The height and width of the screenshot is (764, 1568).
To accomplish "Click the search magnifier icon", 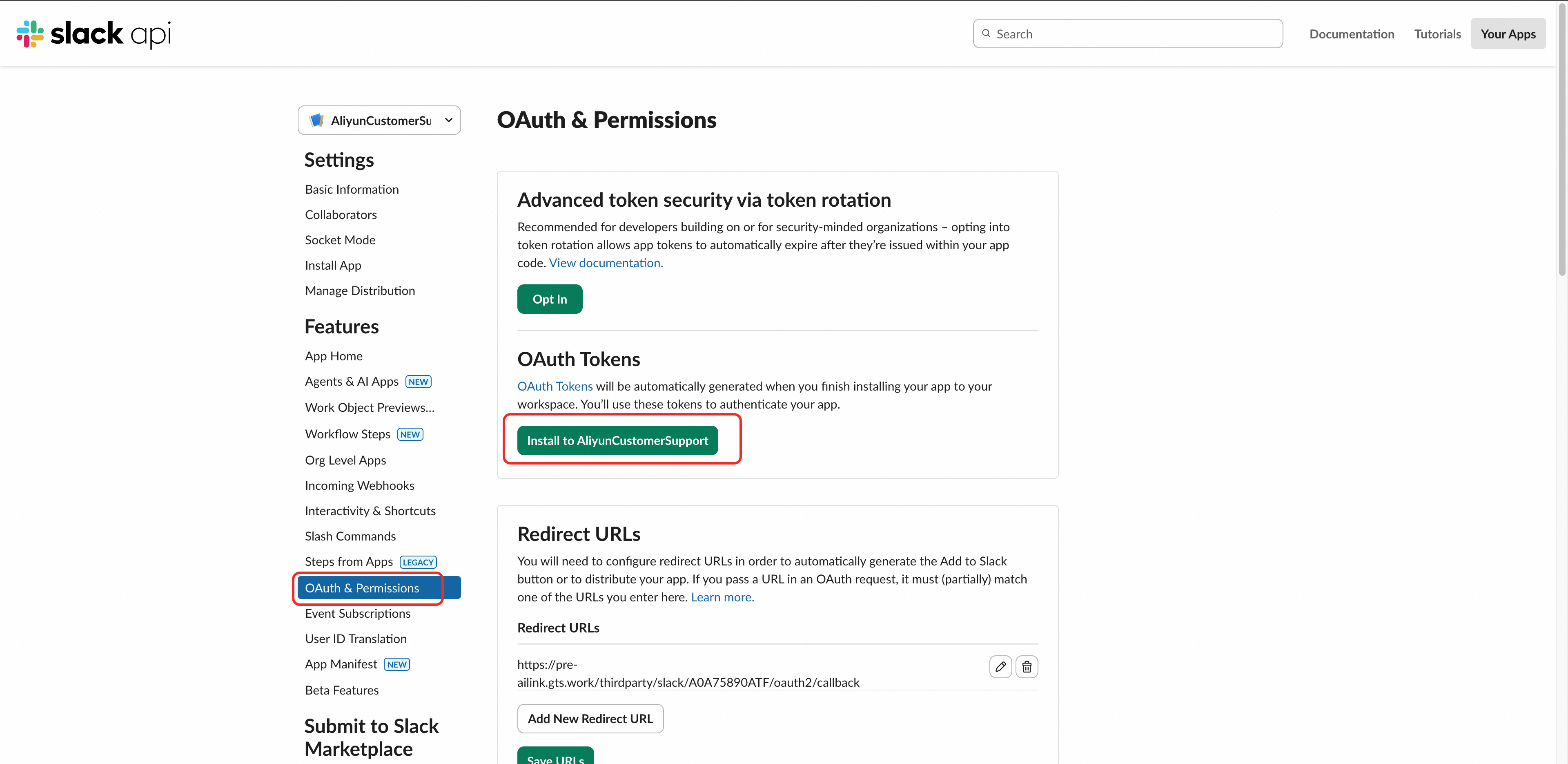I will [986, 34].
